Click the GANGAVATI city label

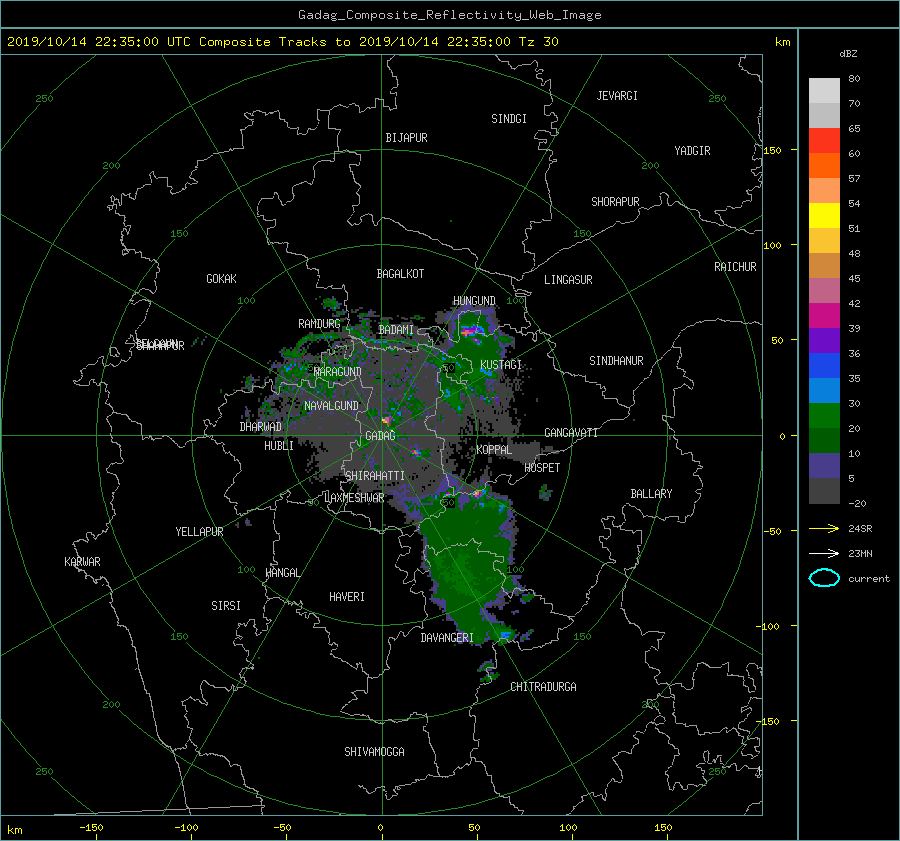[571, 433]
